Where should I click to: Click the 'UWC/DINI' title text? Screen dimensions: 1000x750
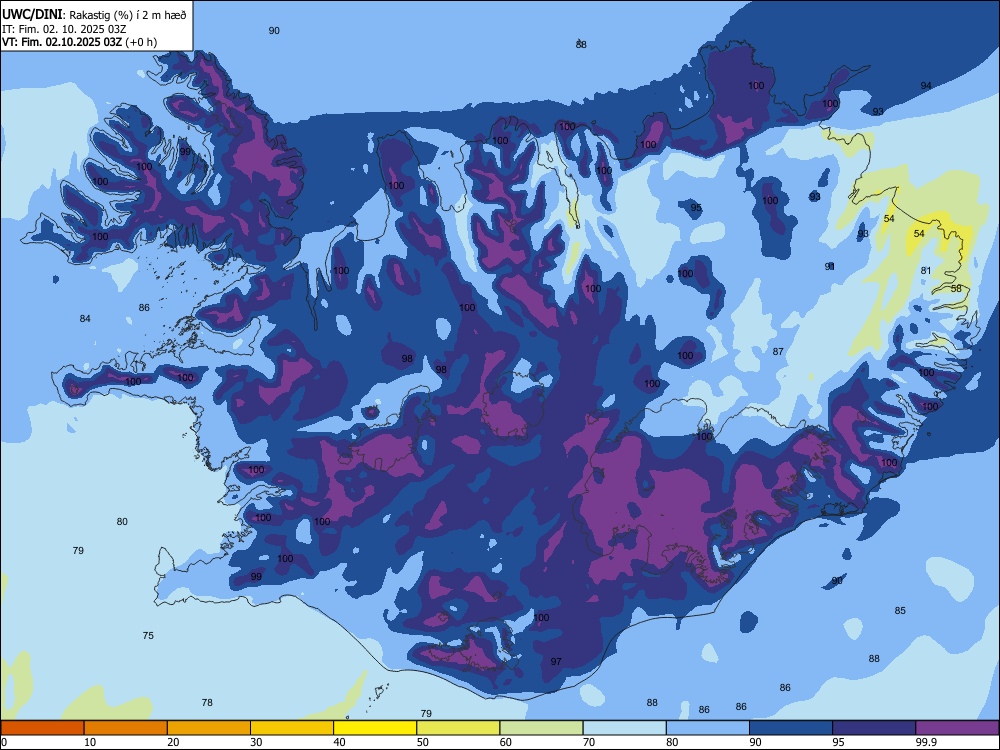pyautogui.click(x=33, y=15)
